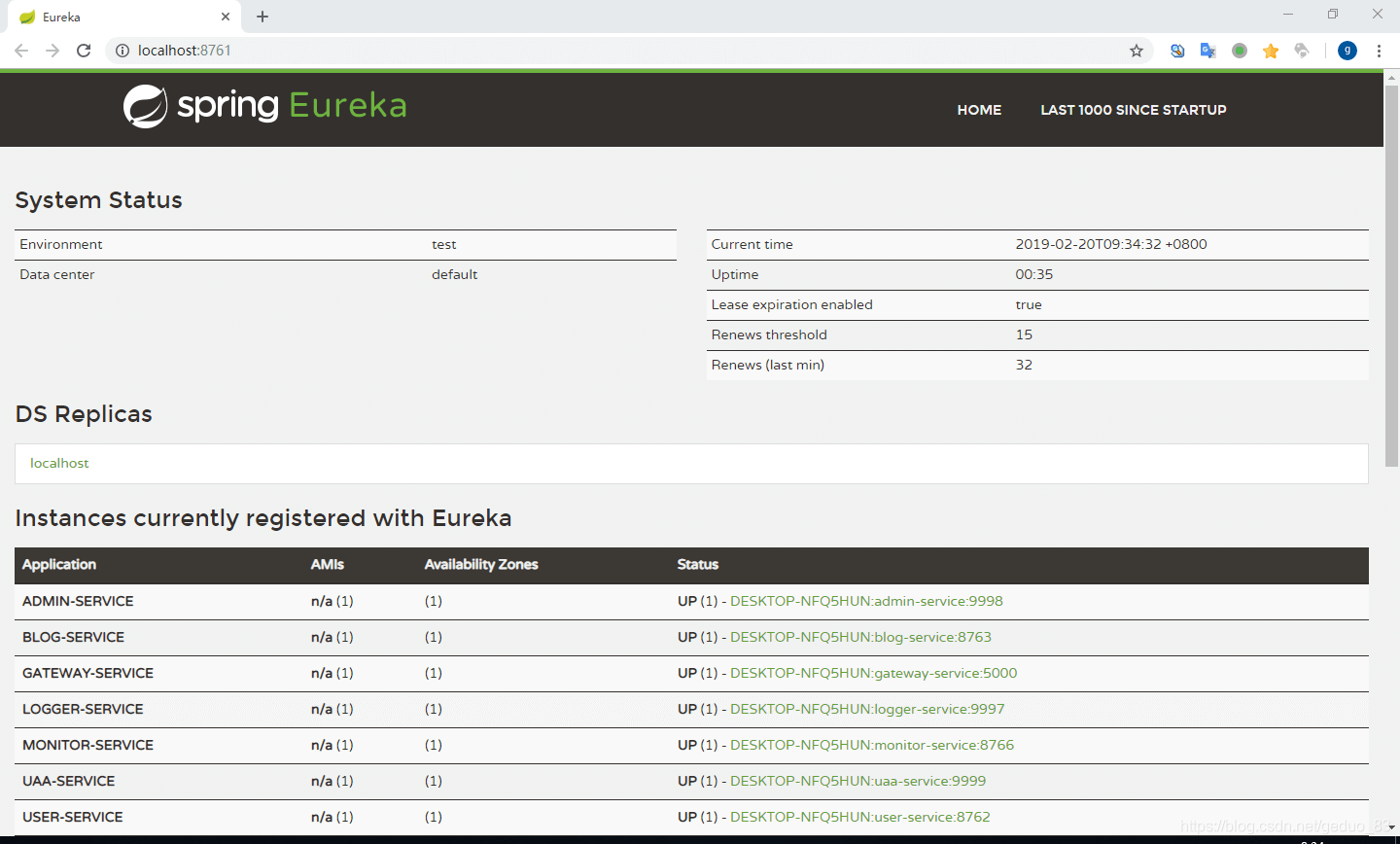Open the blue profile avatar
1400x844 pixels.
click(x=1347, y=51)
